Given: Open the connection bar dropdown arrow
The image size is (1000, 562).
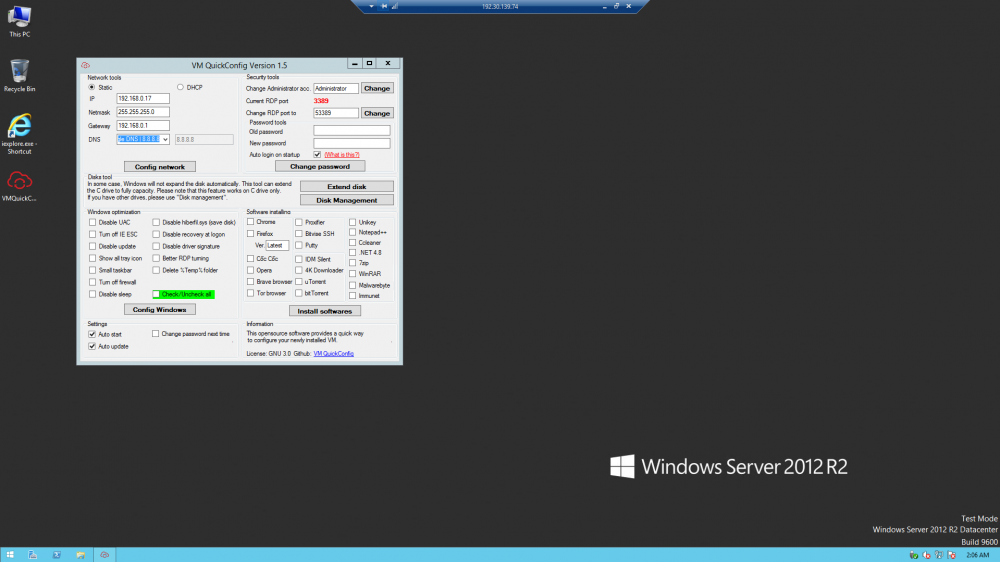Looking at the screenshot, I should point(371,6).
